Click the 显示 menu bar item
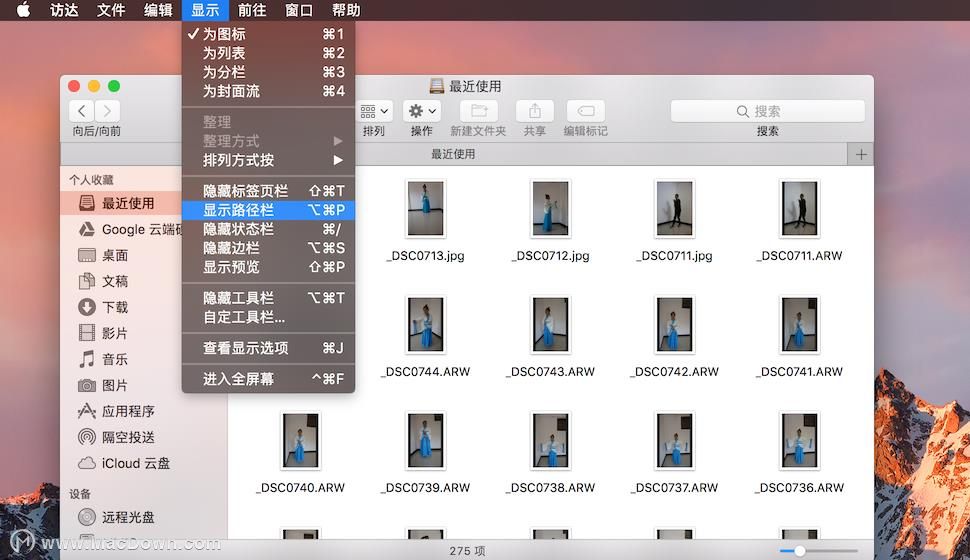 [x=205, y=10]
